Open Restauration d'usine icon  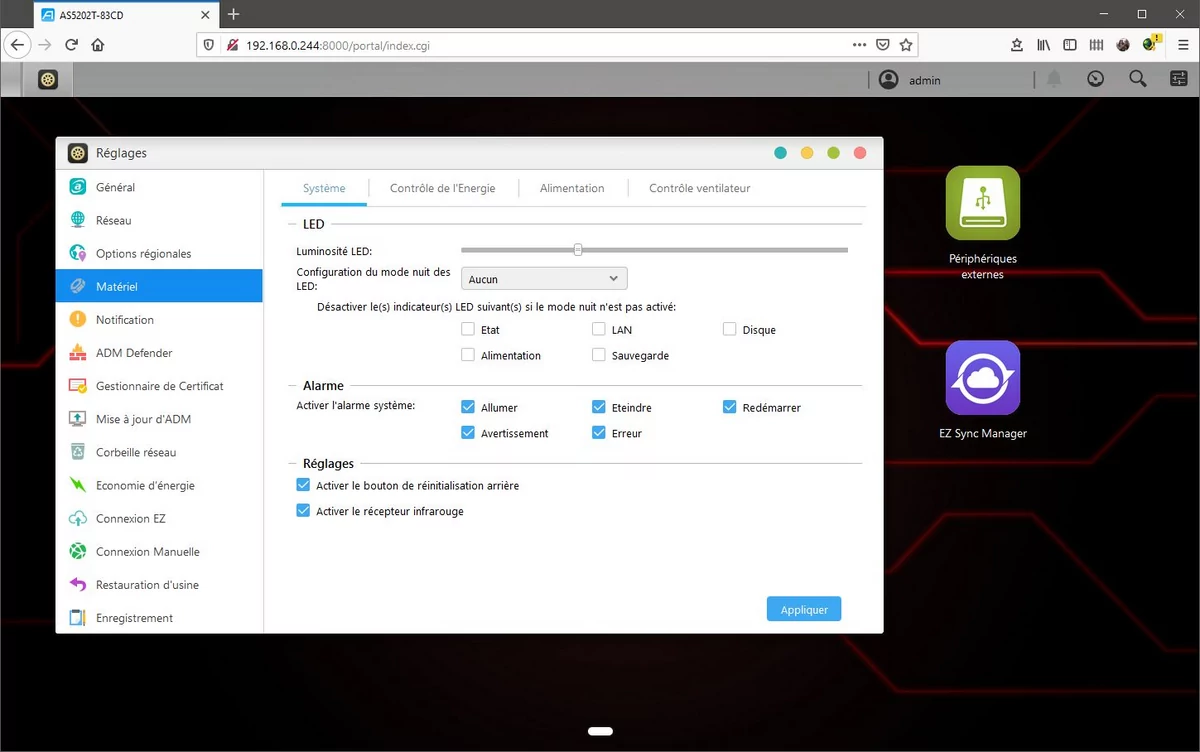[78, 584]
